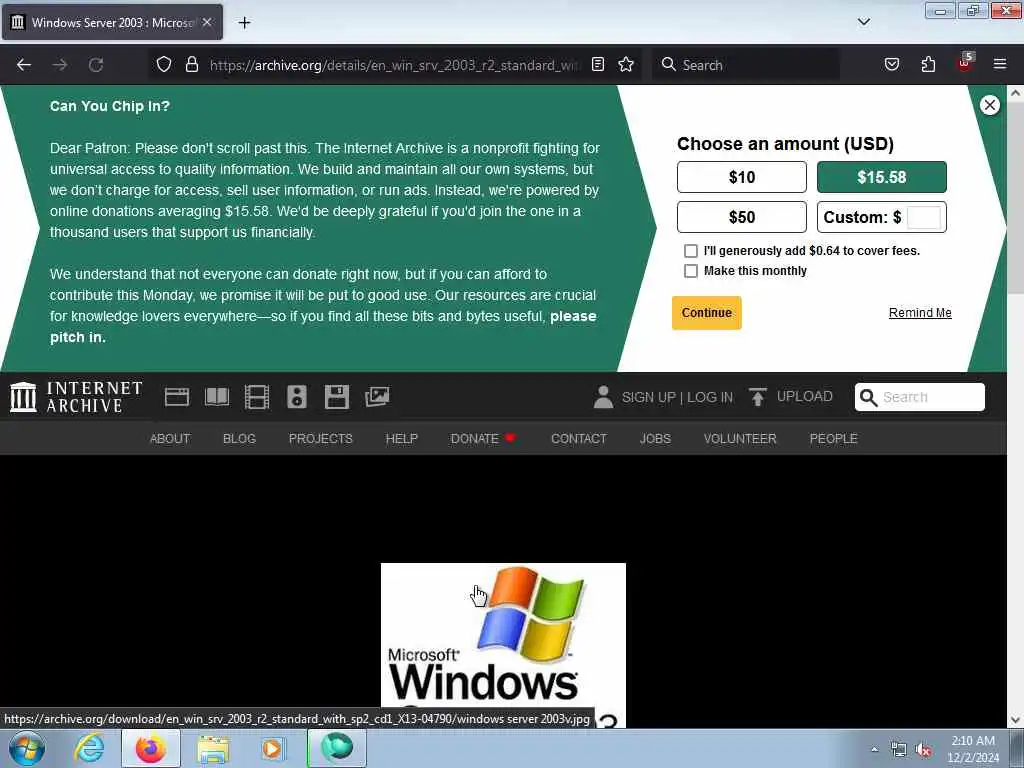
Task: Click the page vertical scrollbar thumb
Action: click(1016, 196)
